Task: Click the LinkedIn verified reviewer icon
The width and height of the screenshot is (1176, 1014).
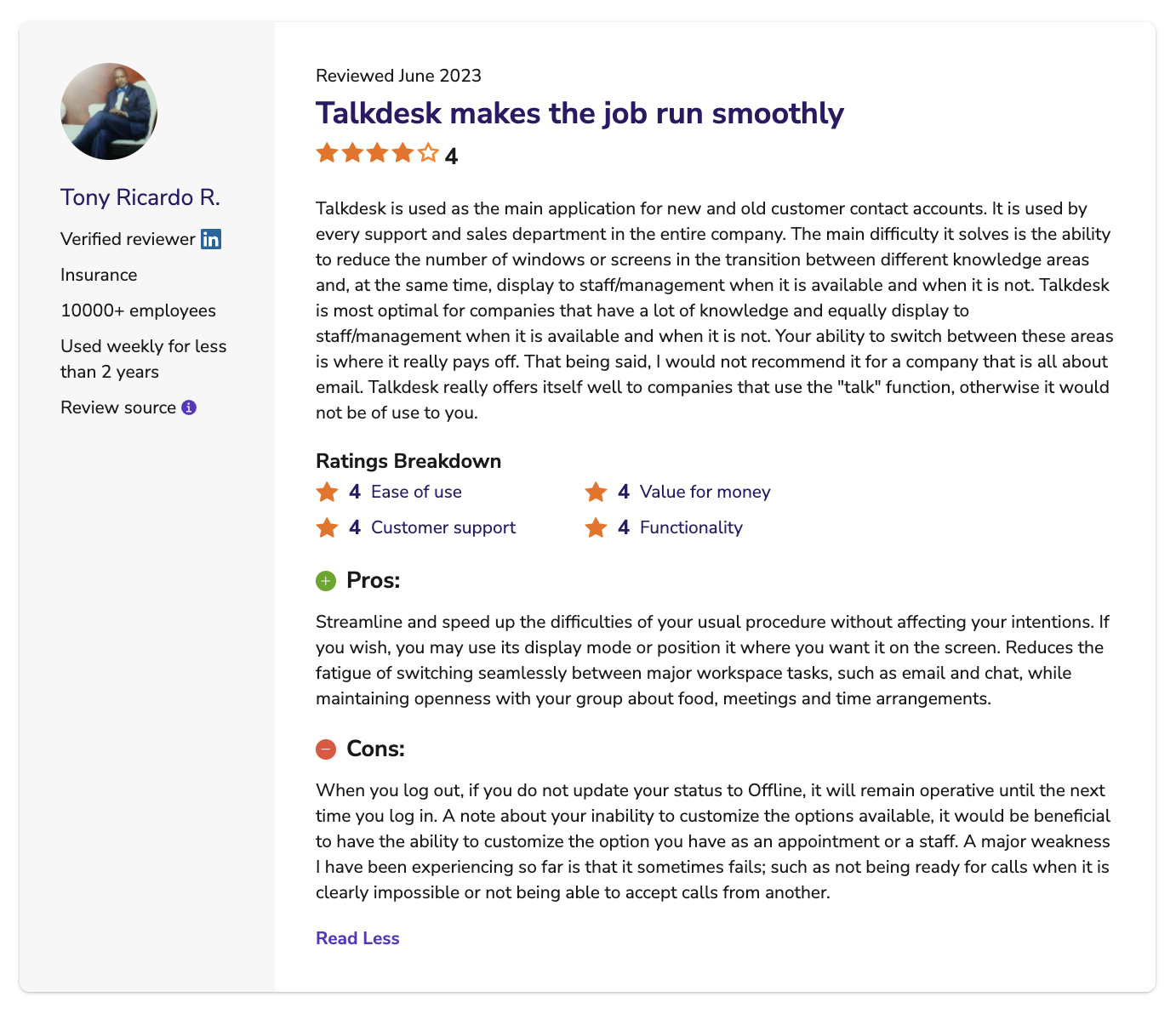Action: (211, 239)
